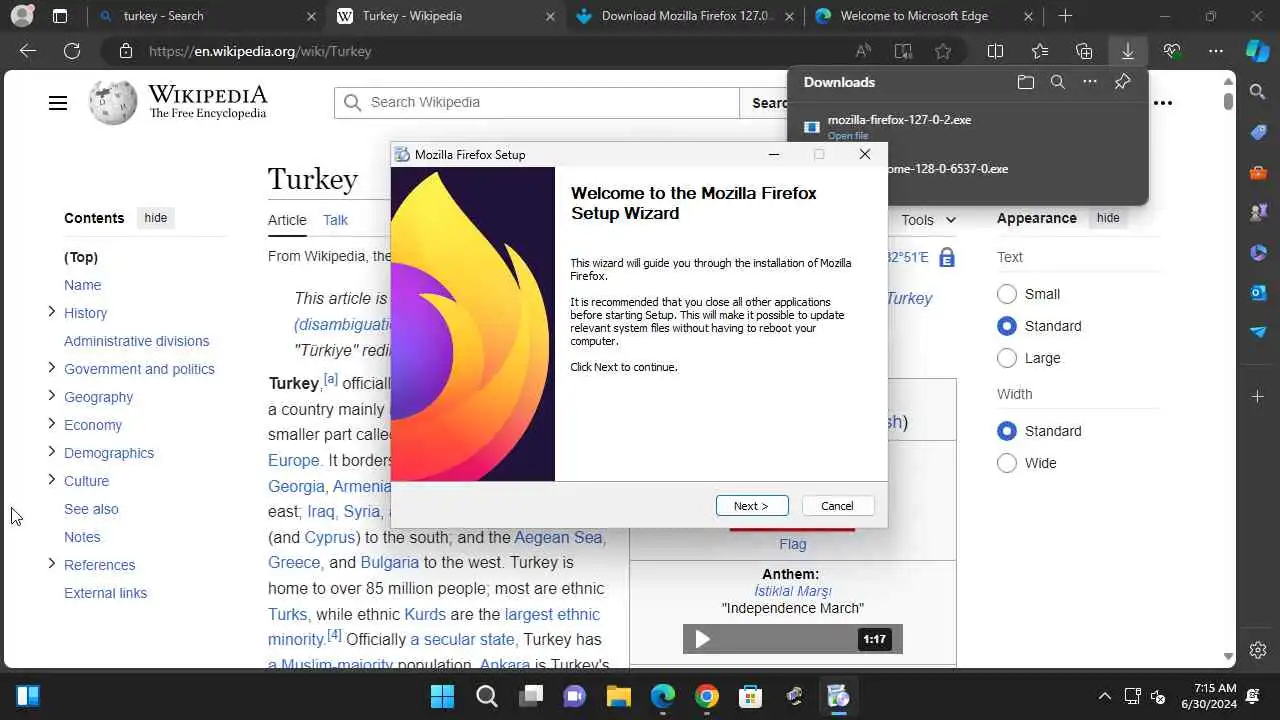Click Next in Firefox Setup
Screen dimensions: 1280x720
tap(752, 506)
